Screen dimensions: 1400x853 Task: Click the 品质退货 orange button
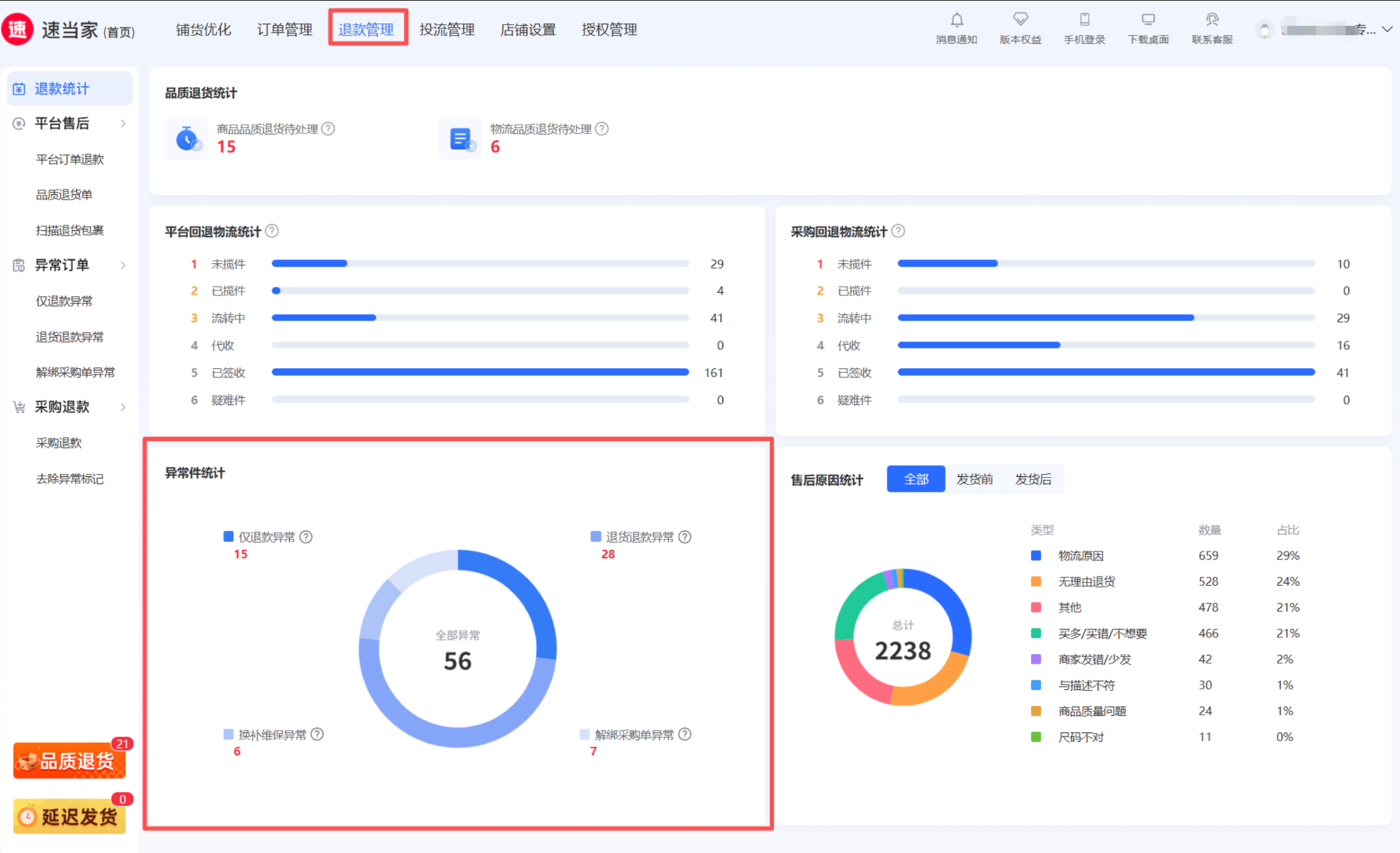(x=70, y=761)
